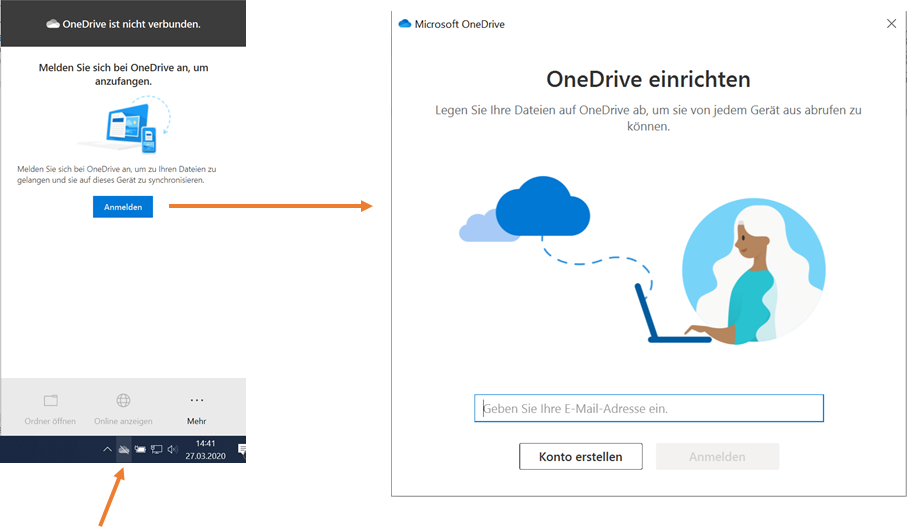
Task: Click the greyed Anmelden button in setup dialog
Action: 717,456
